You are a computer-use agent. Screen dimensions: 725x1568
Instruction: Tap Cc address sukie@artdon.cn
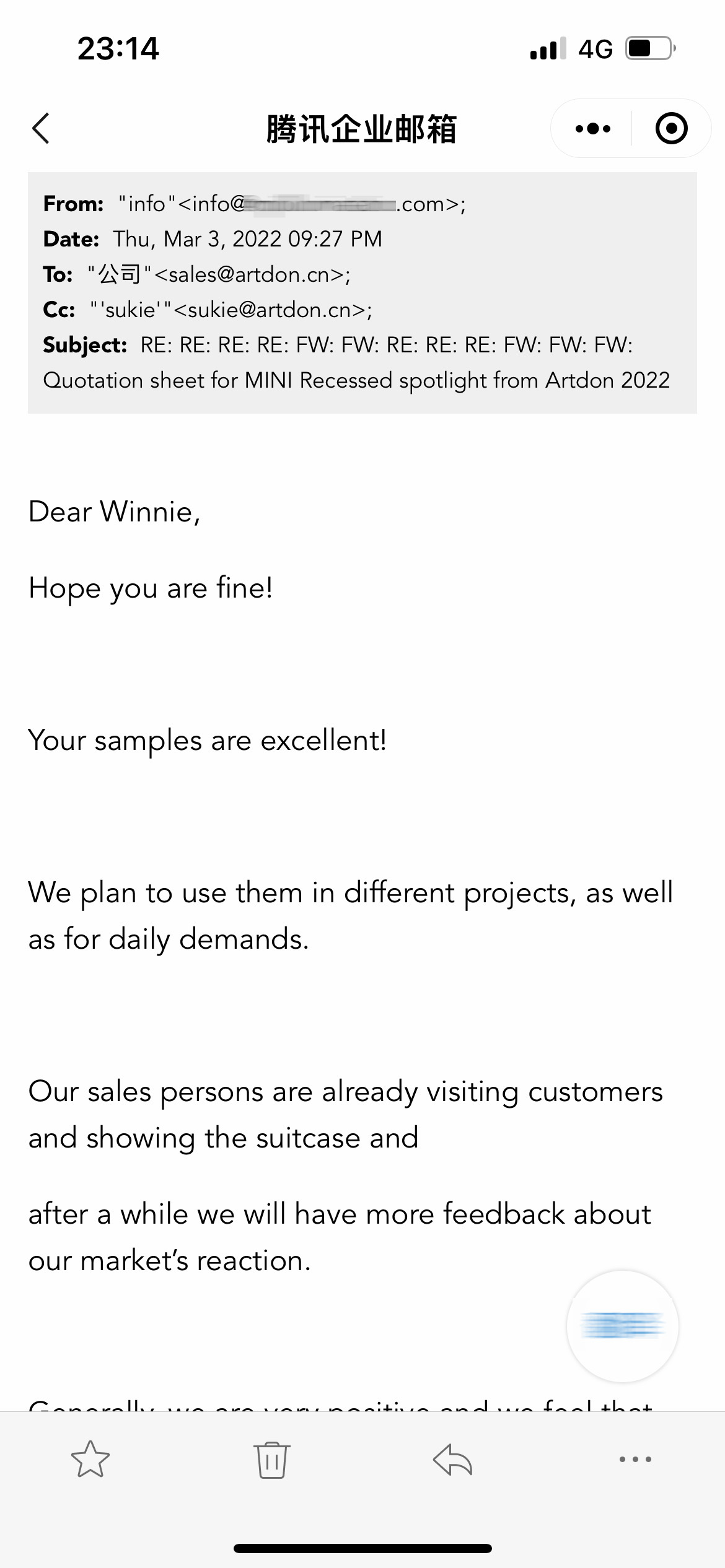pos(271,310)
